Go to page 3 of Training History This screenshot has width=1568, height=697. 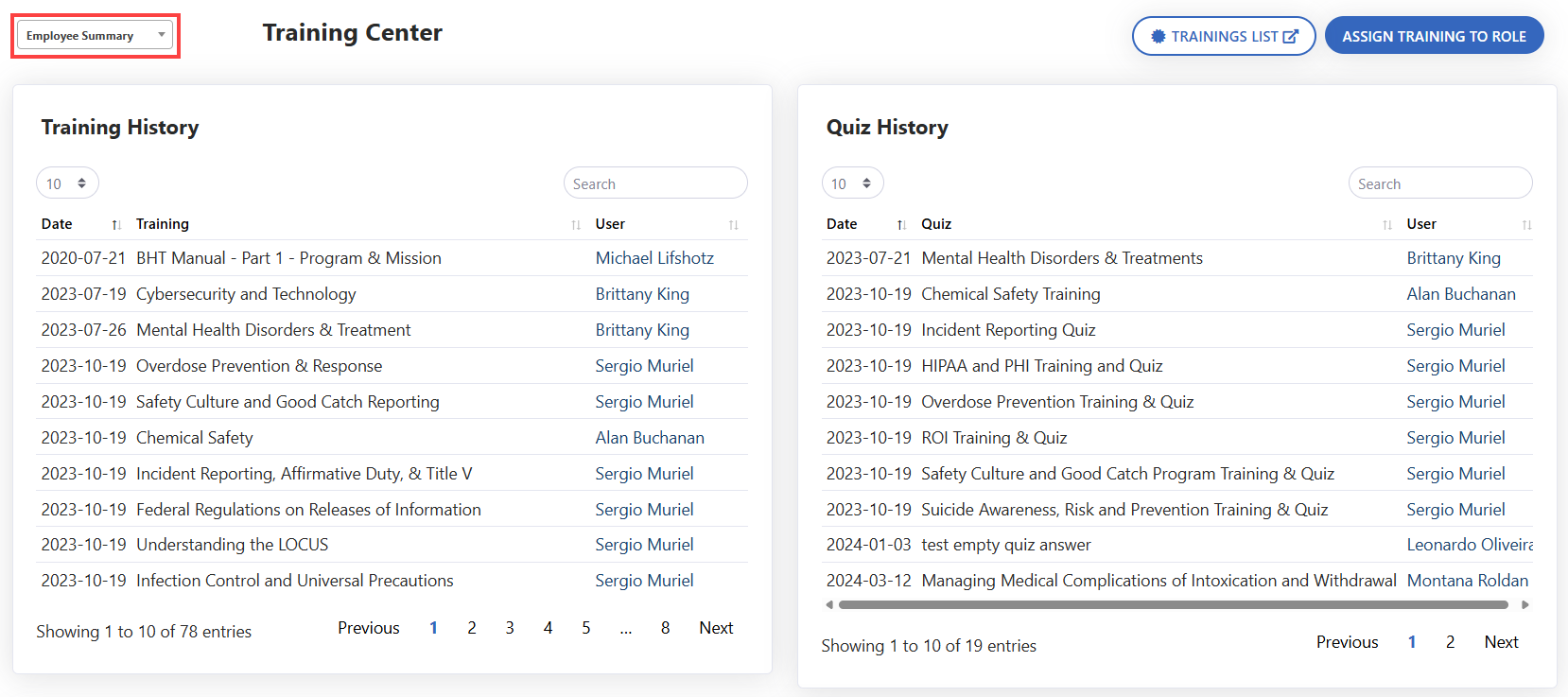coord(510,628)
